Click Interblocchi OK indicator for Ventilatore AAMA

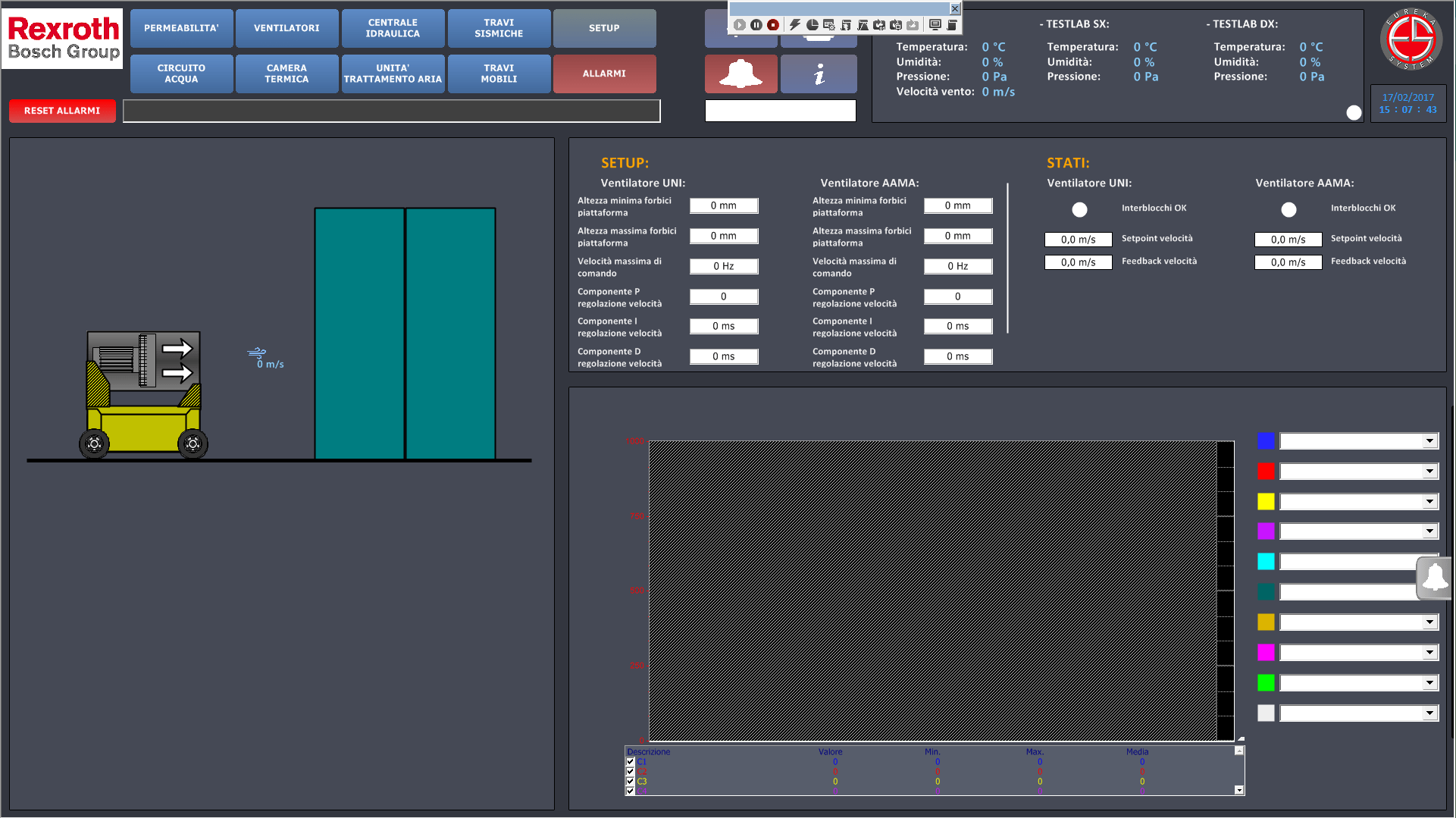pyautogui.click(x=1288, y=209)
